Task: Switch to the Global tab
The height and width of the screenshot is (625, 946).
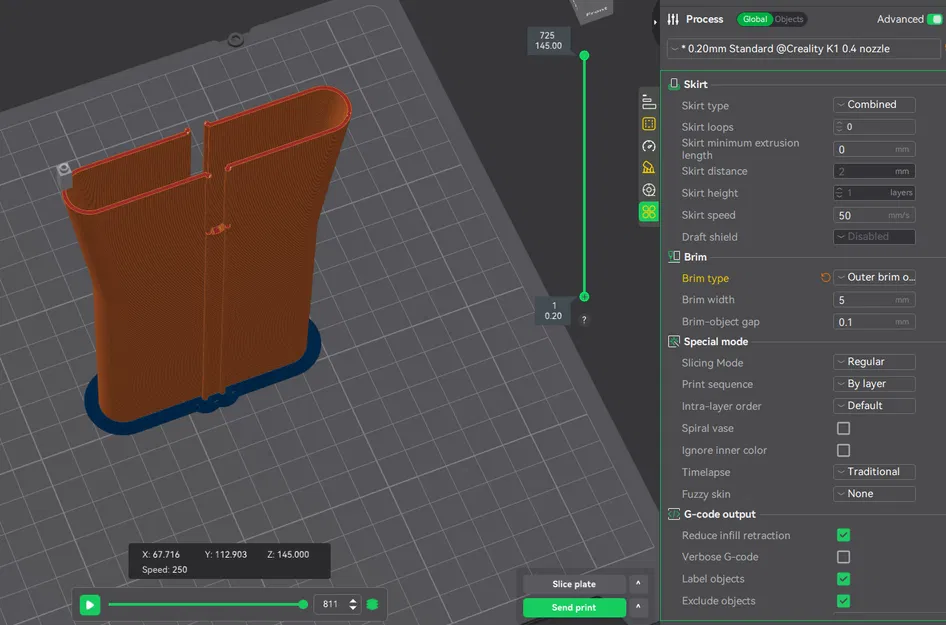Action: point(755,19)
